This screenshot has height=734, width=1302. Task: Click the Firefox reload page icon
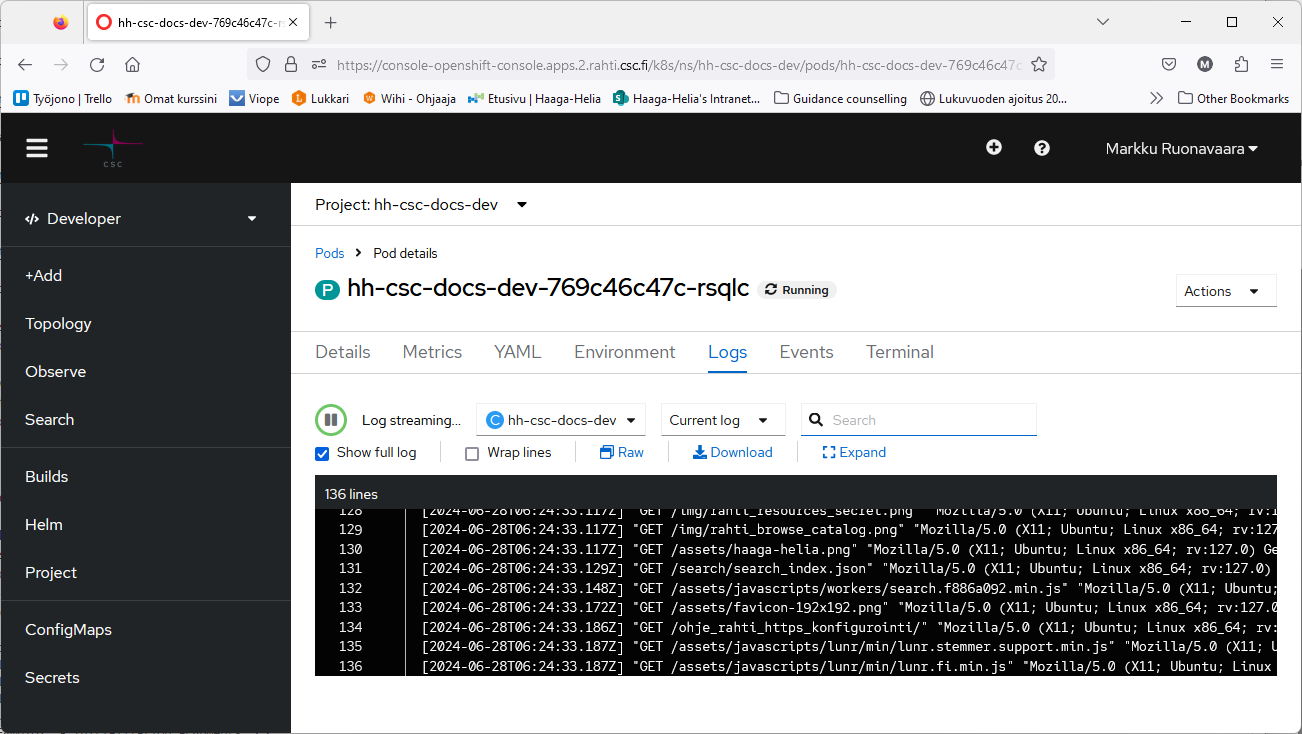(x=97, y=64)
